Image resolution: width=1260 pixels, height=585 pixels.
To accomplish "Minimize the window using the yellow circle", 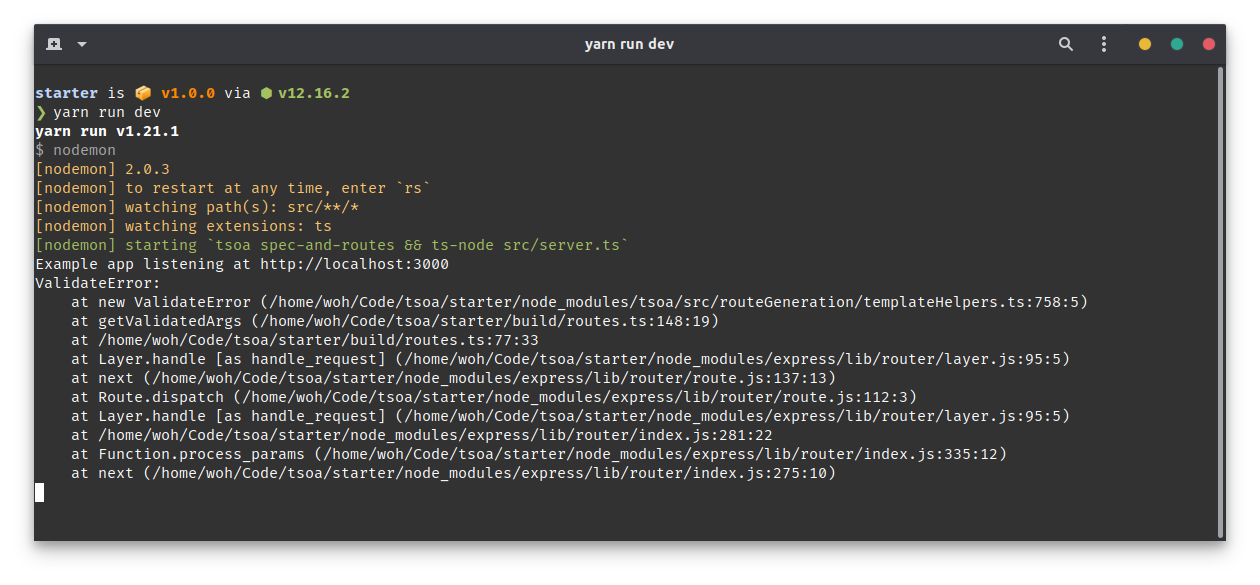I will point(1144,44).
